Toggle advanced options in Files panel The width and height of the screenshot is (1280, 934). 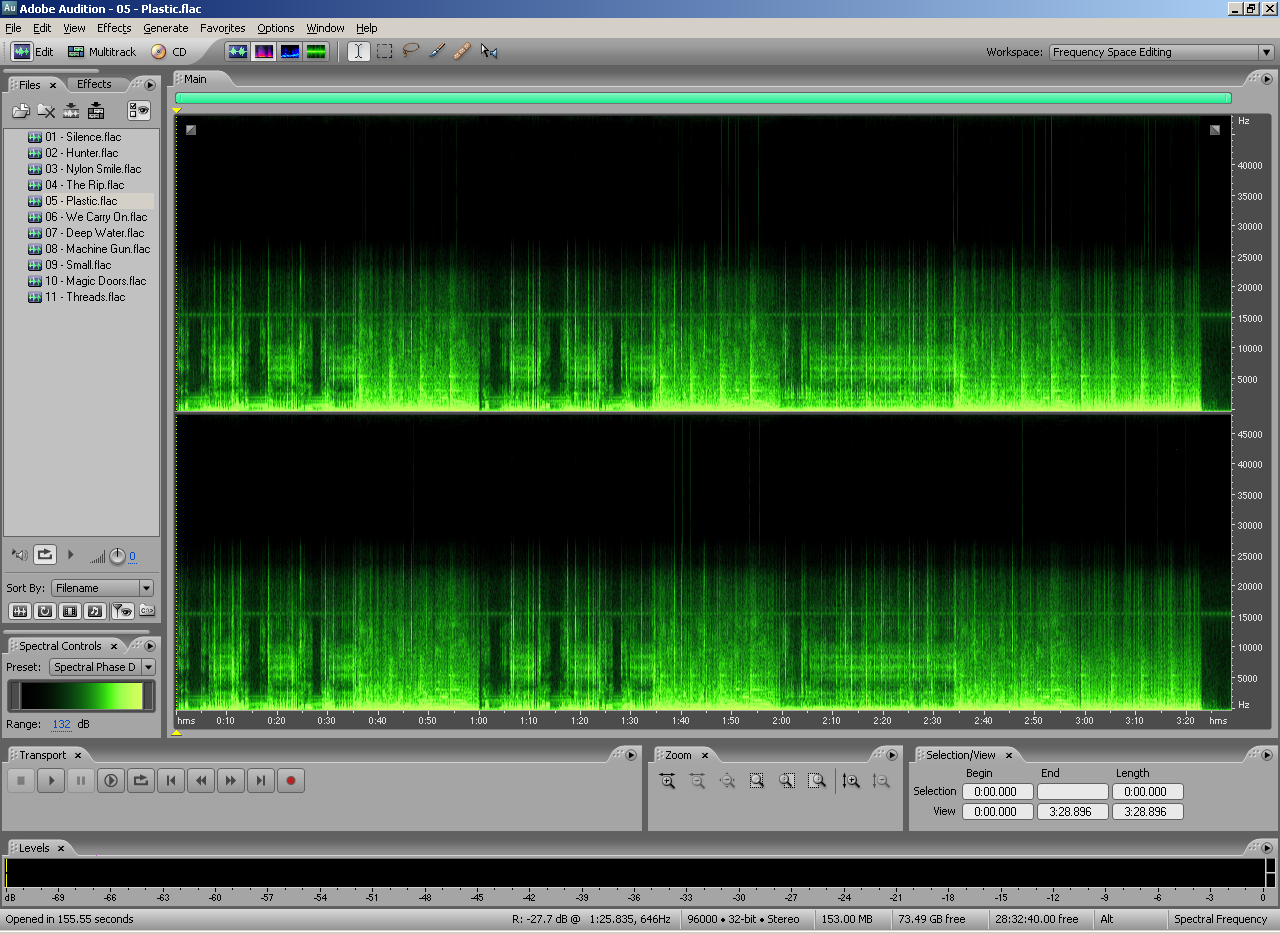point(139,111)
